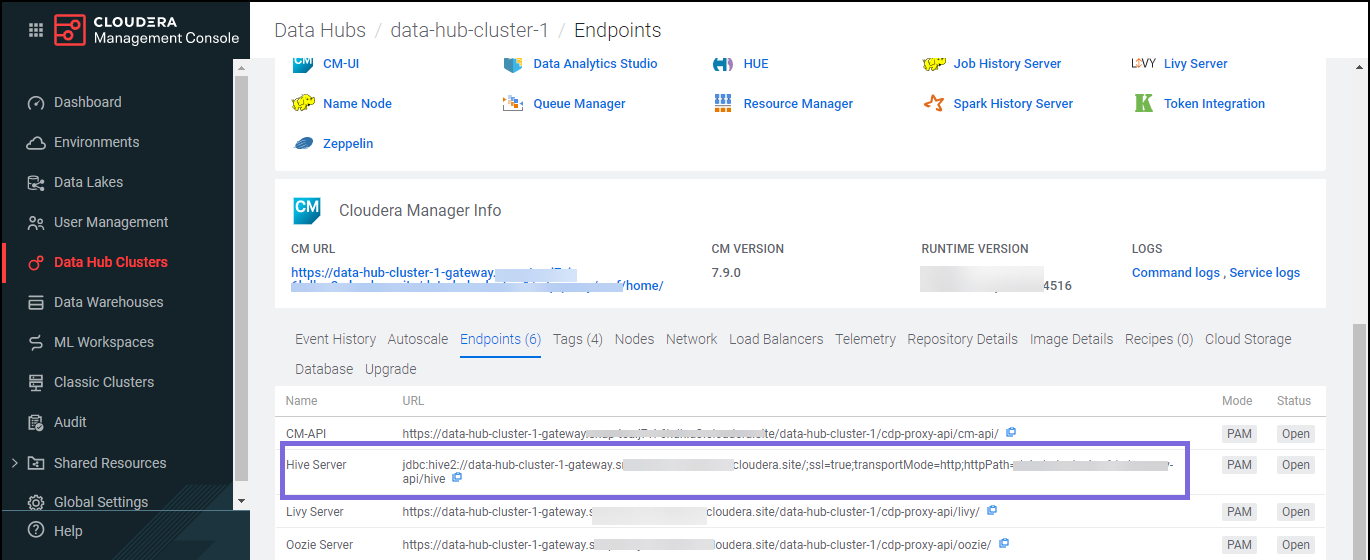The height and width of the screenshot is (560, 1370).
Task: Navigate to Data Hubs breadcrumb
Action: [320, 30]
